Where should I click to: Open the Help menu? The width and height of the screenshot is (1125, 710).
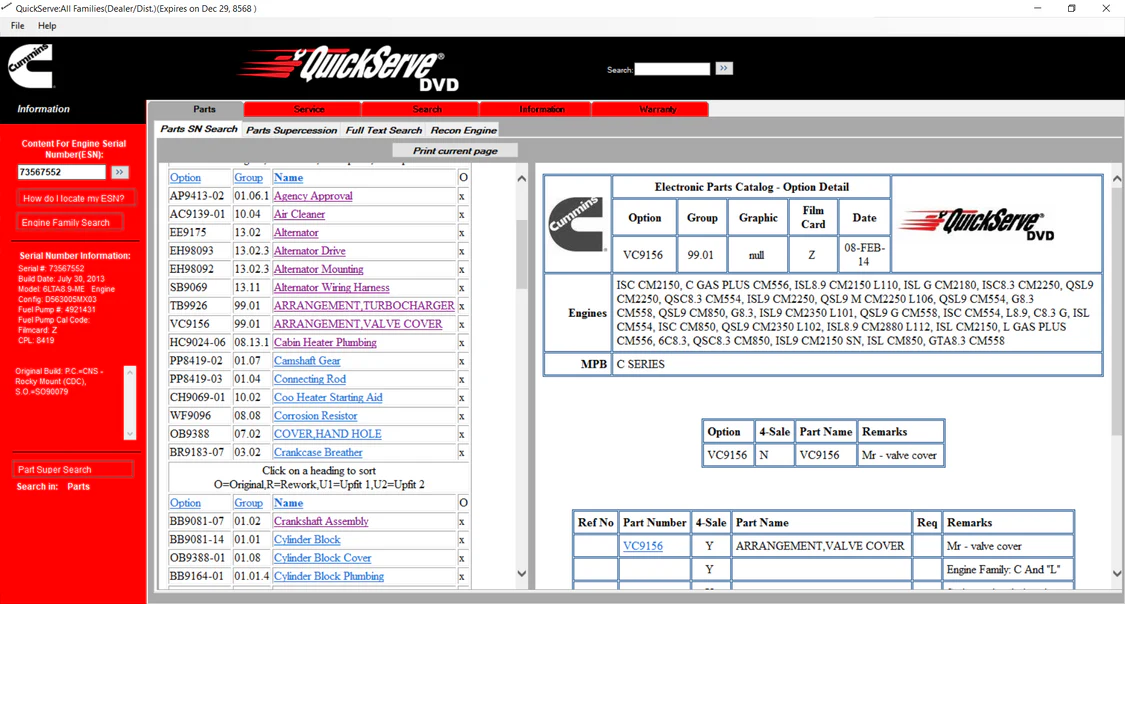[x=47, y=26]
